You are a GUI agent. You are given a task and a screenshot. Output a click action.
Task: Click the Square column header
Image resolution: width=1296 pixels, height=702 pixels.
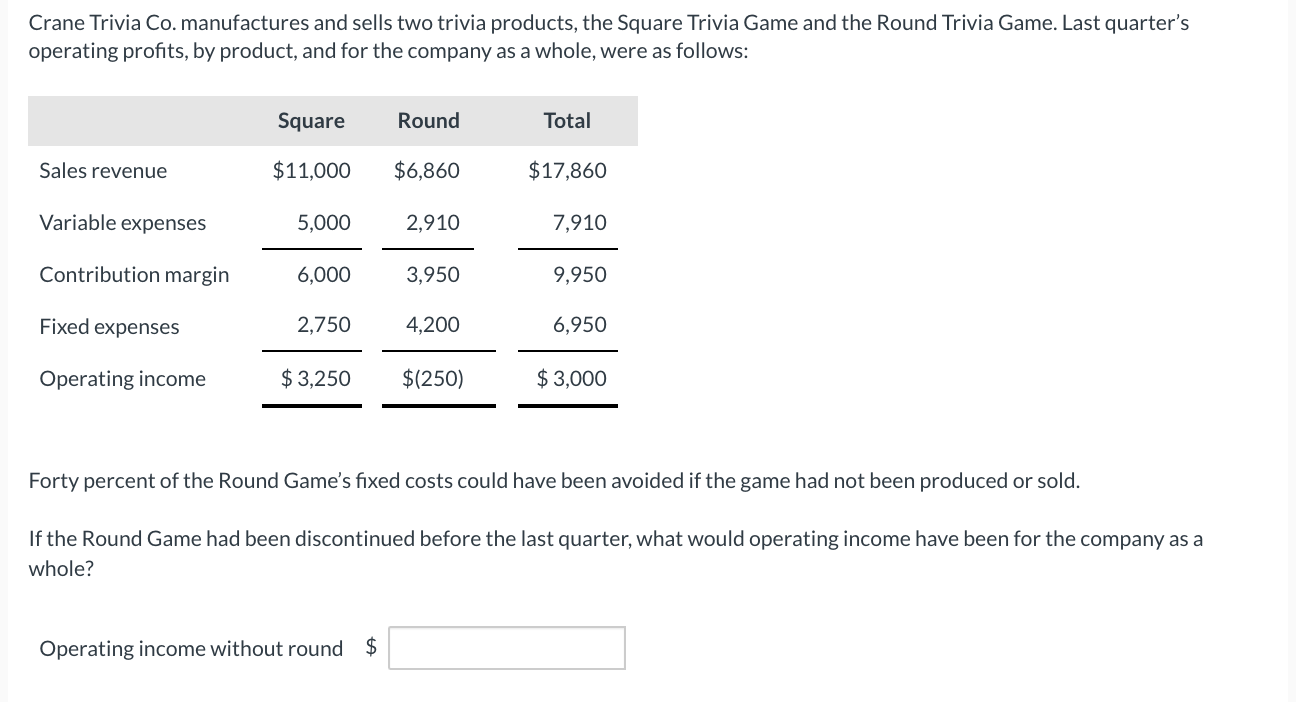311,121
